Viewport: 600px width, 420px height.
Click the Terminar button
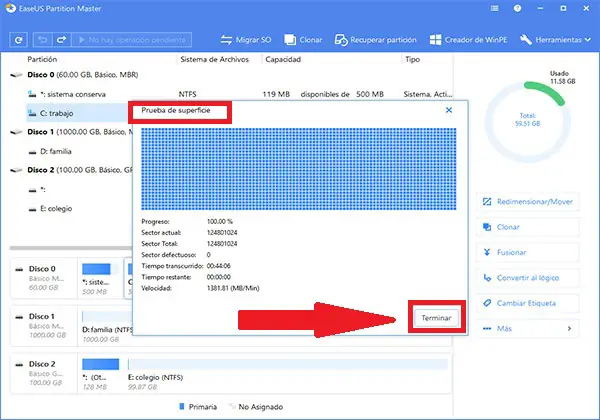click(437, 318)
